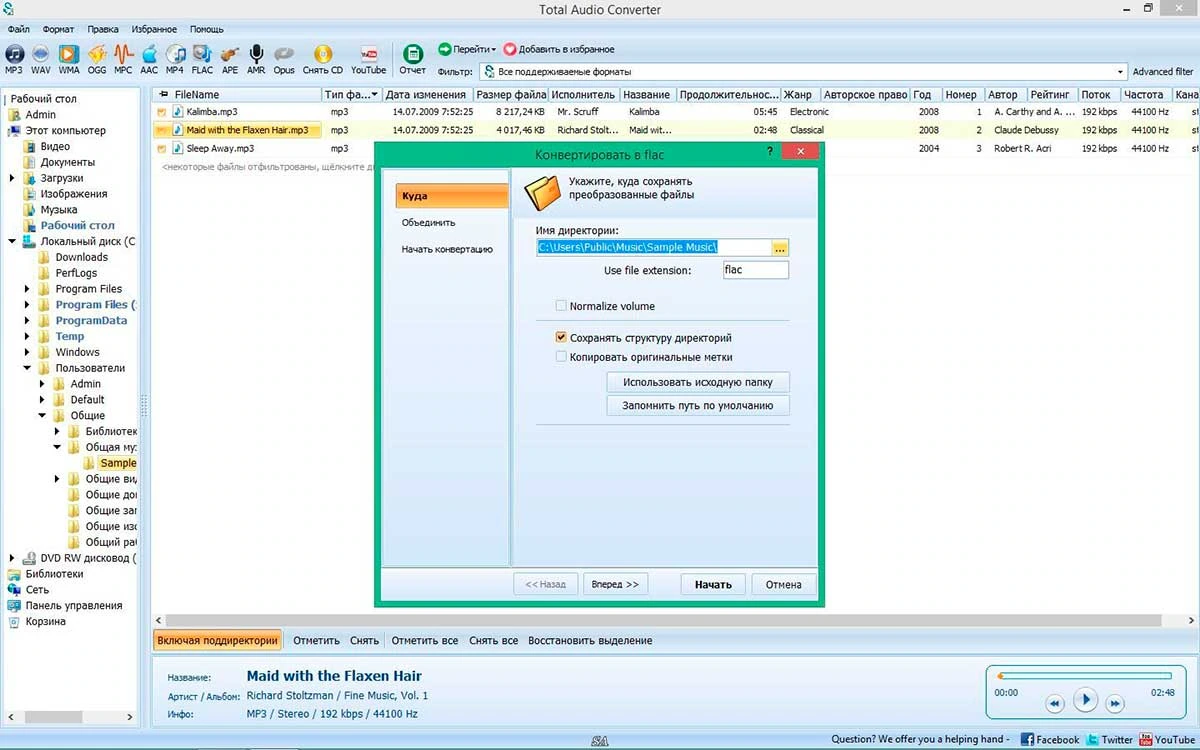Open the Перейти dropdown
The width and height of the screenshot is (1200, 750).
(x=467, y=49)
